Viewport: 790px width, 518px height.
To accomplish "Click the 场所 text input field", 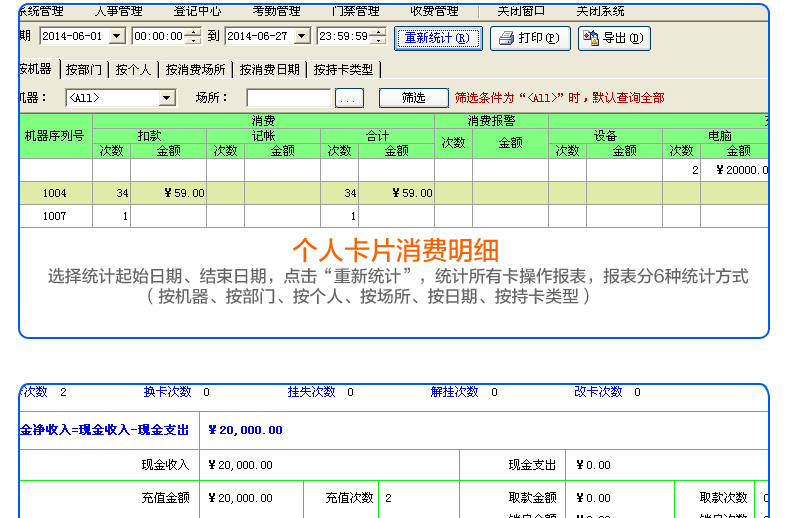I will (288, 98).
